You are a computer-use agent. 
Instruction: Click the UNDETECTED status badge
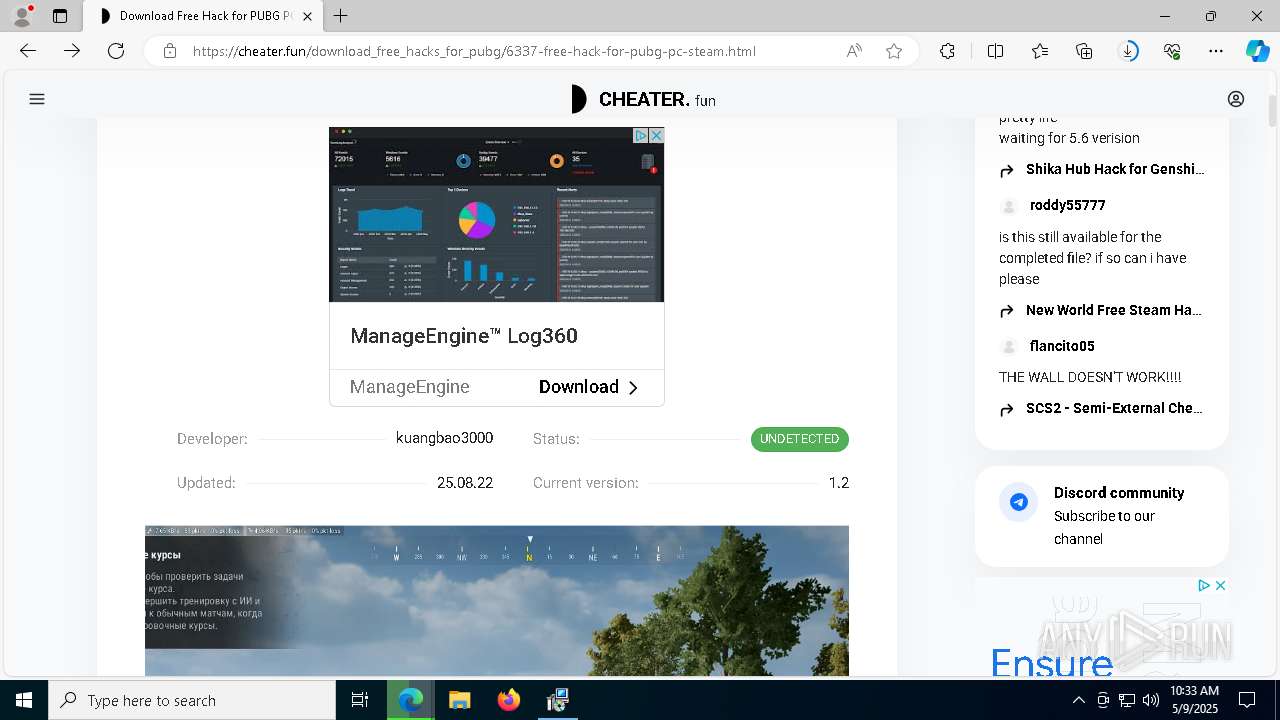[x=800, y=439]
